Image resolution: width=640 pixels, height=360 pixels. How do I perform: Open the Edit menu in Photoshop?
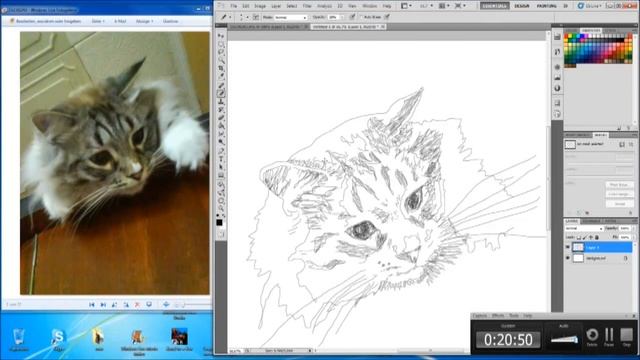(x=245, y=6)
